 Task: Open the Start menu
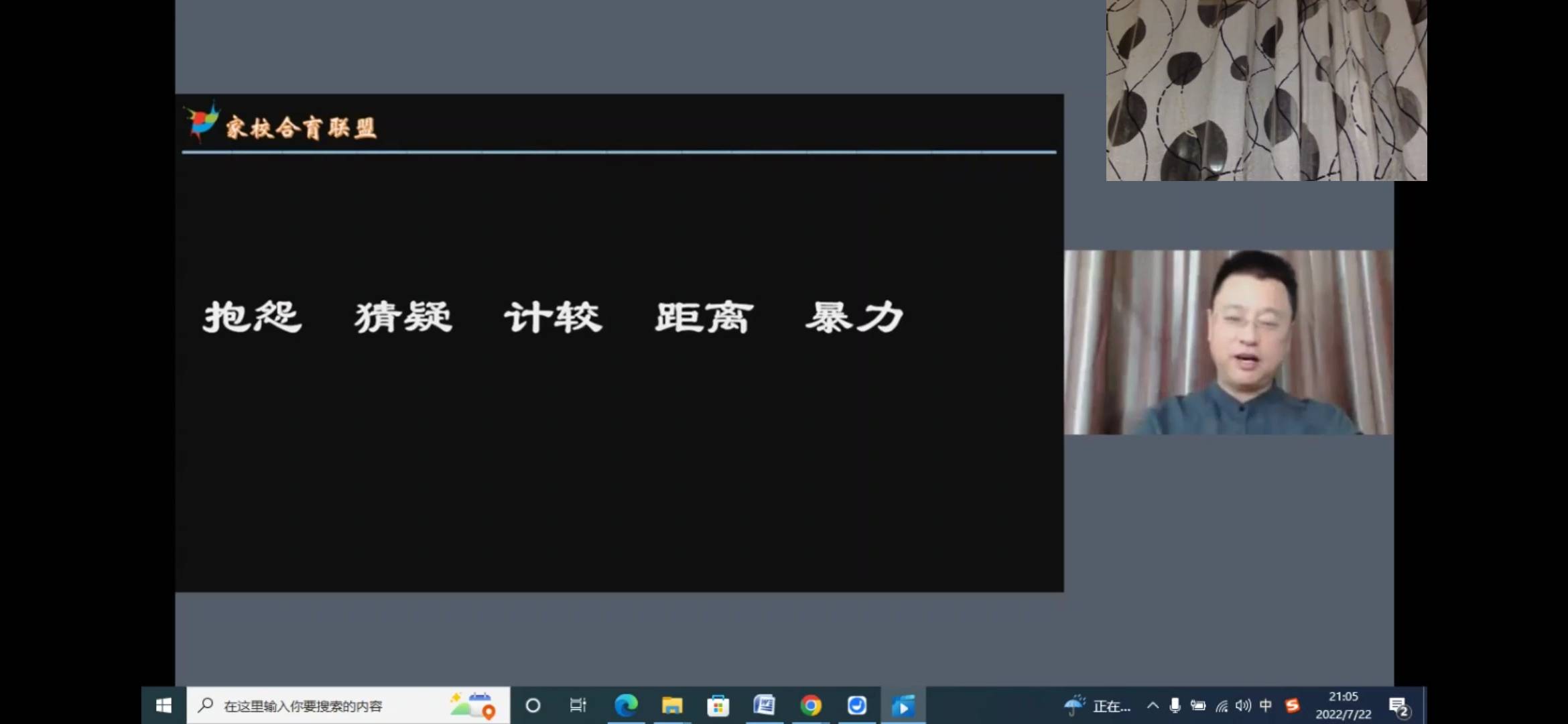pyautogui.click(x=162, y=705)
